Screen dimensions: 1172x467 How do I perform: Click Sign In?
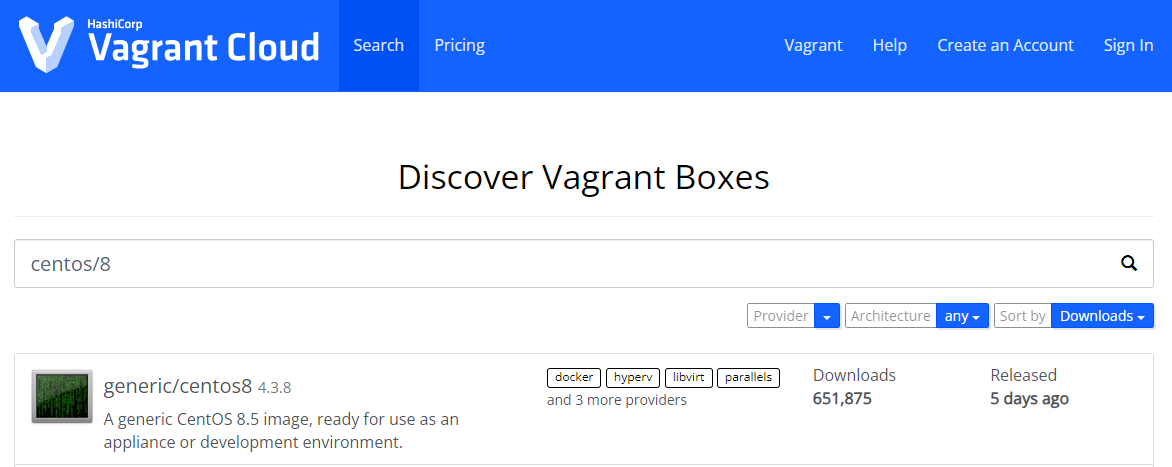coord(1128,46)
